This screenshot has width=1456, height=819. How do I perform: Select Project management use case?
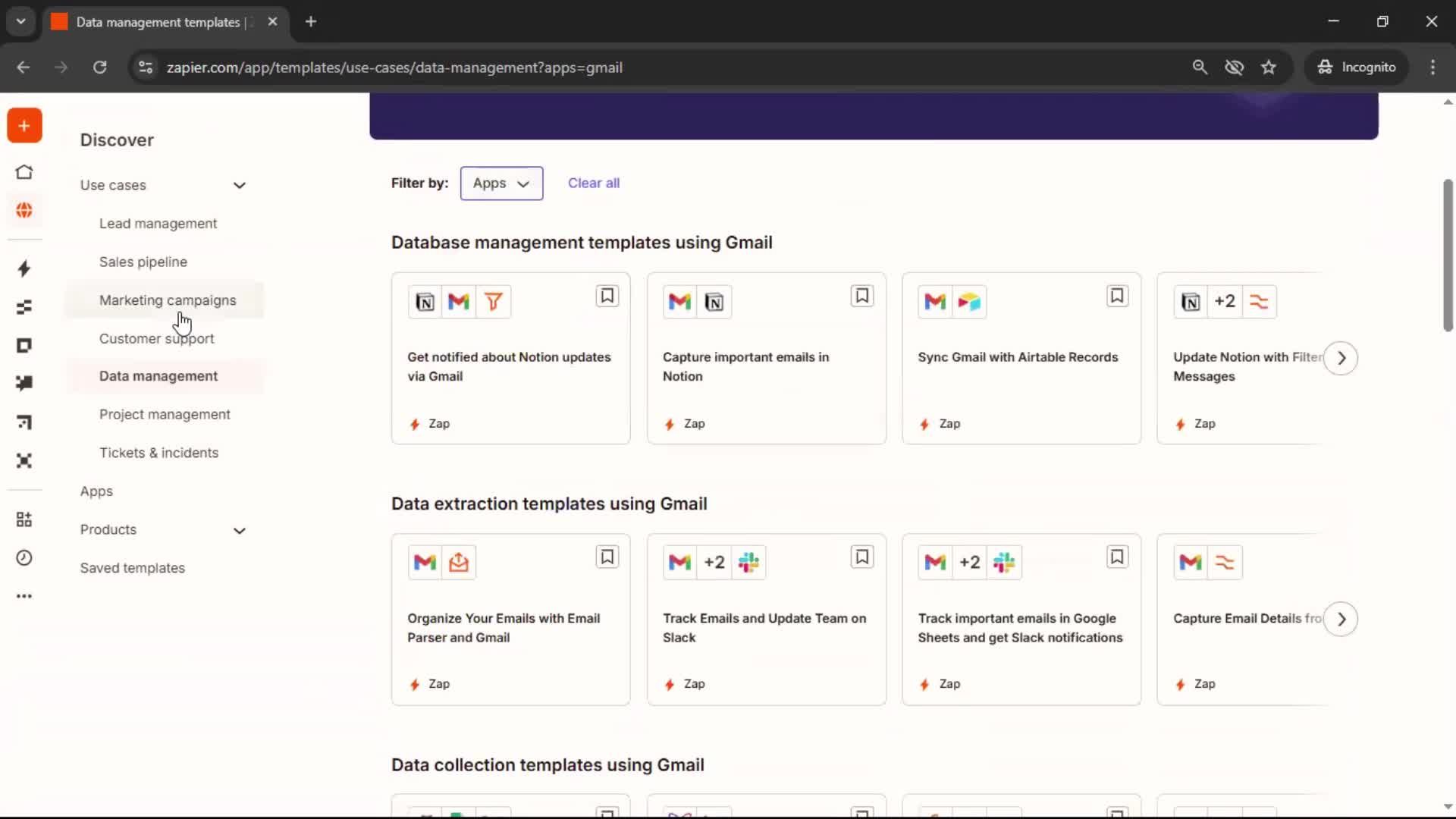(165, 415)
